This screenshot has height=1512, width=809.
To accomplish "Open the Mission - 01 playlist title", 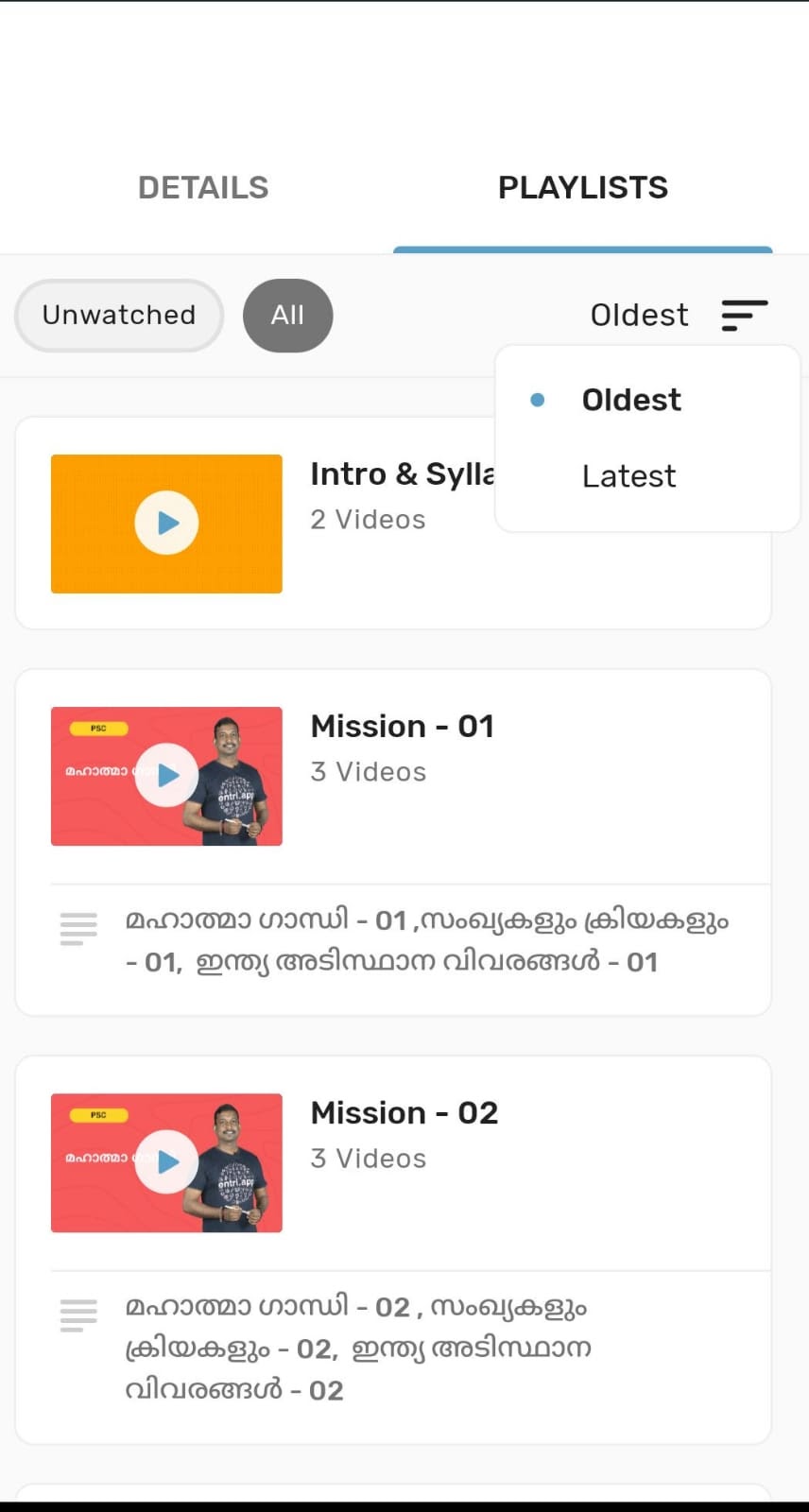I will tap(402, 726).
